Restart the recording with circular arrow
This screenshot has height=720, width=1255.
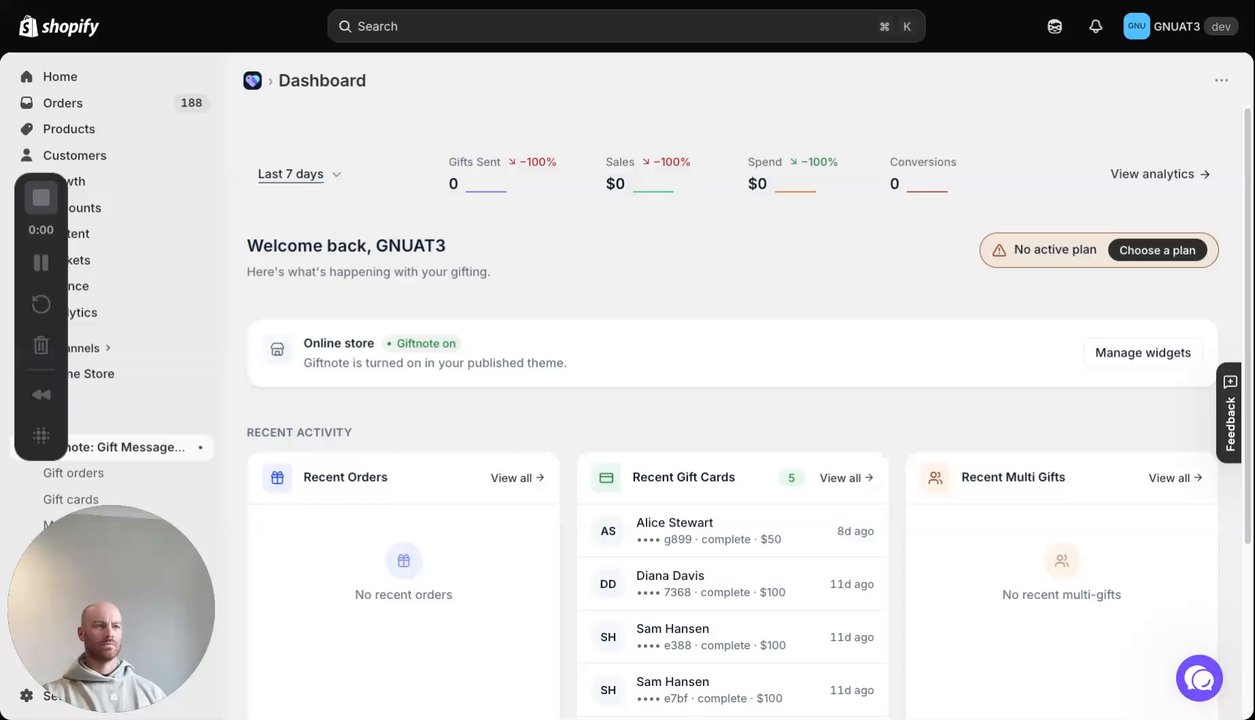(41, 304)
